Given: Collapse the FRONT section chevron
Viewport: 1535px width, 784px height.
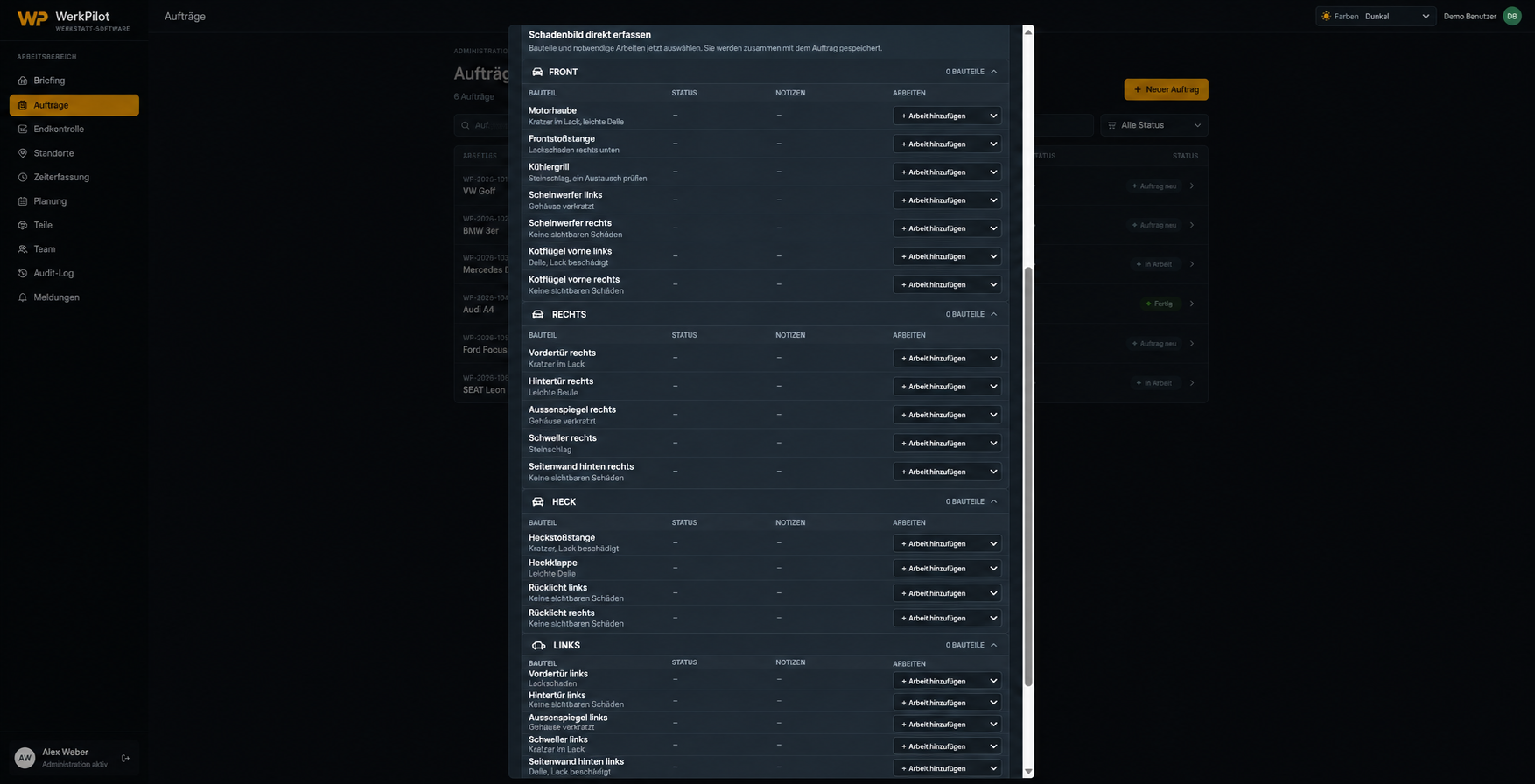Looking at the screenshot, I should tap(993, 72).
